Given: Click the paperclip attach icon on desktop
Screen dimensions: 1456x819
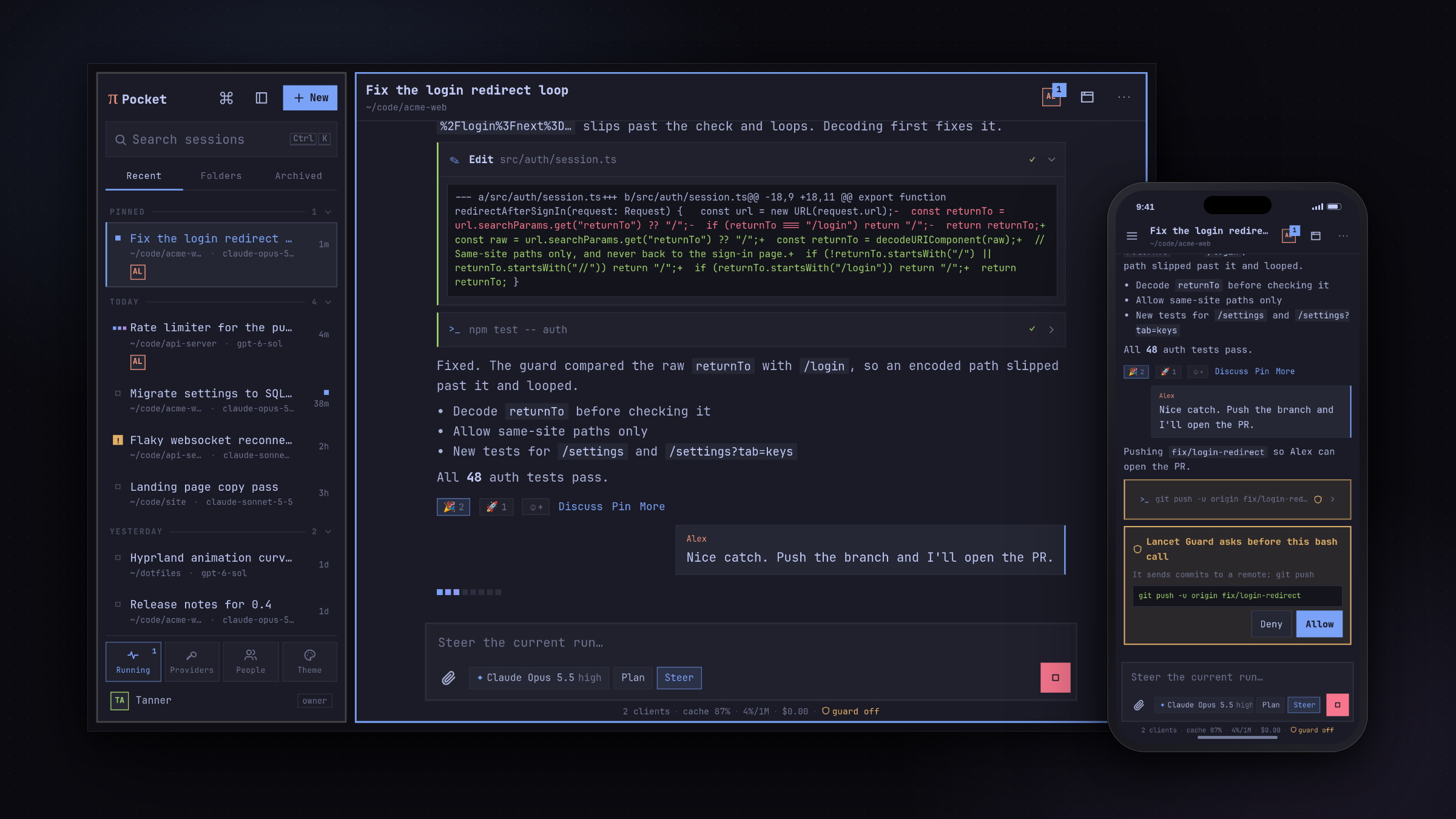Looking at the screenshot, I should [448, 678].
